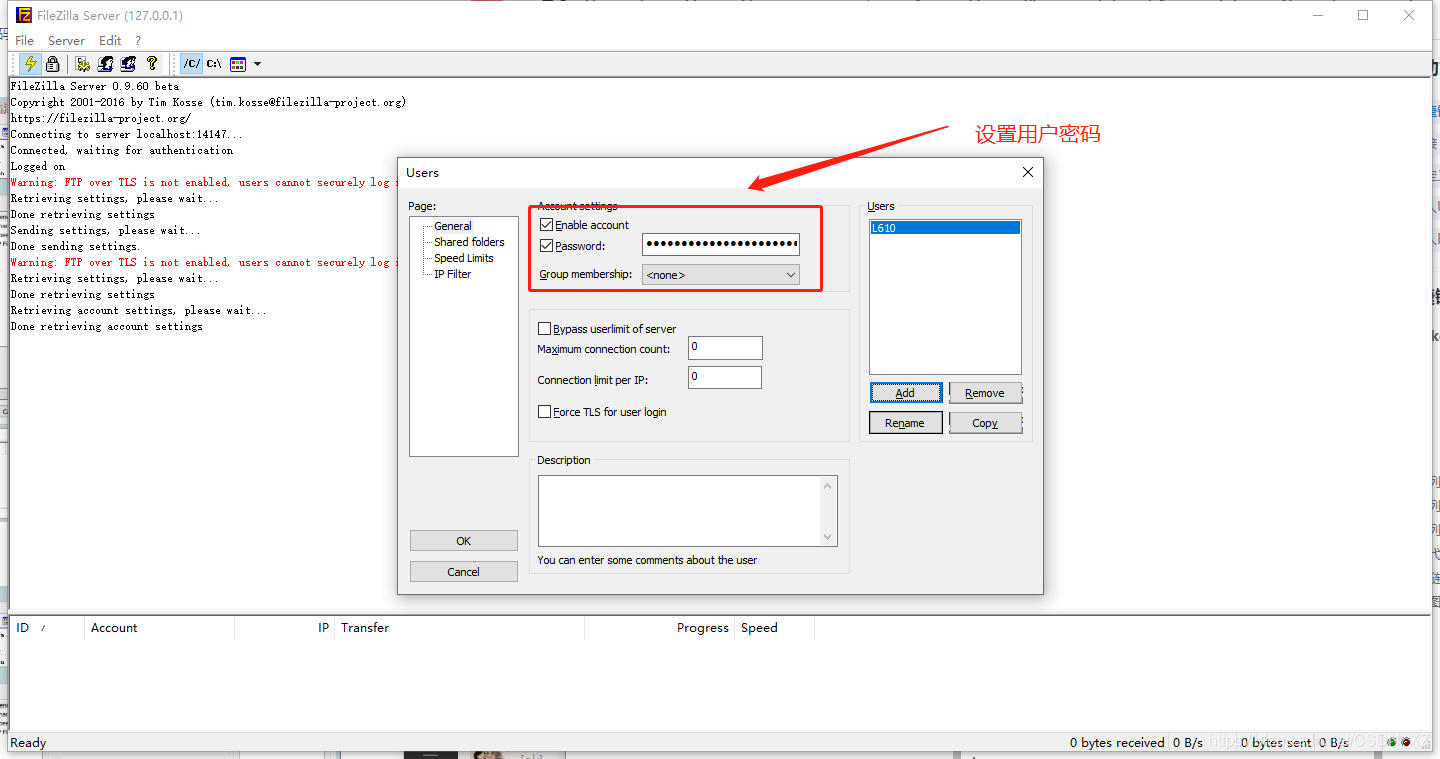Screen dimensions: 1440x759
Task: Select the /C/ path display icon
Action: click(x=192, y=64)
